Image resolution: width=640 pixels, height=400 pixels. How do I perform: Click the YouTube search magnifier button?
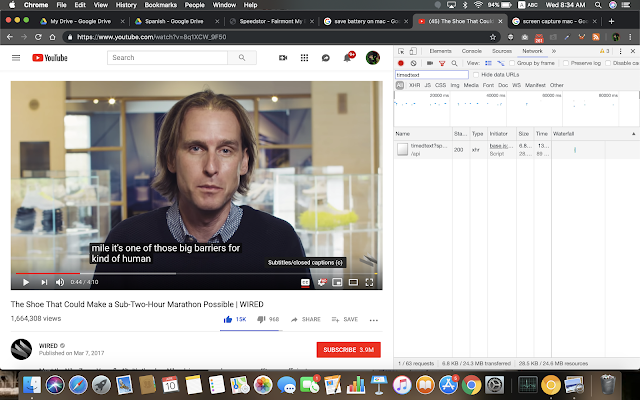click(242, 58)
